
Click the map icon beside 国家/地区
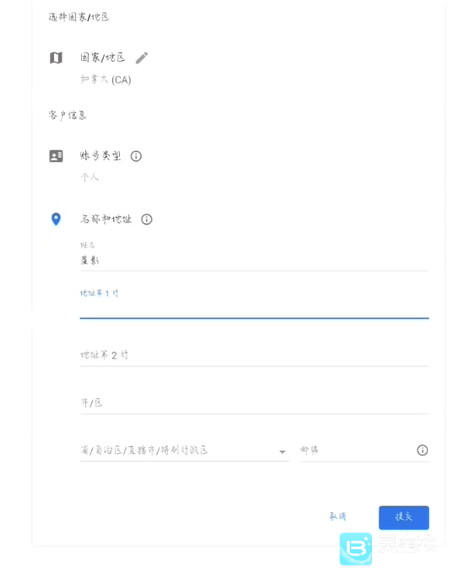[x=56, y=58]
